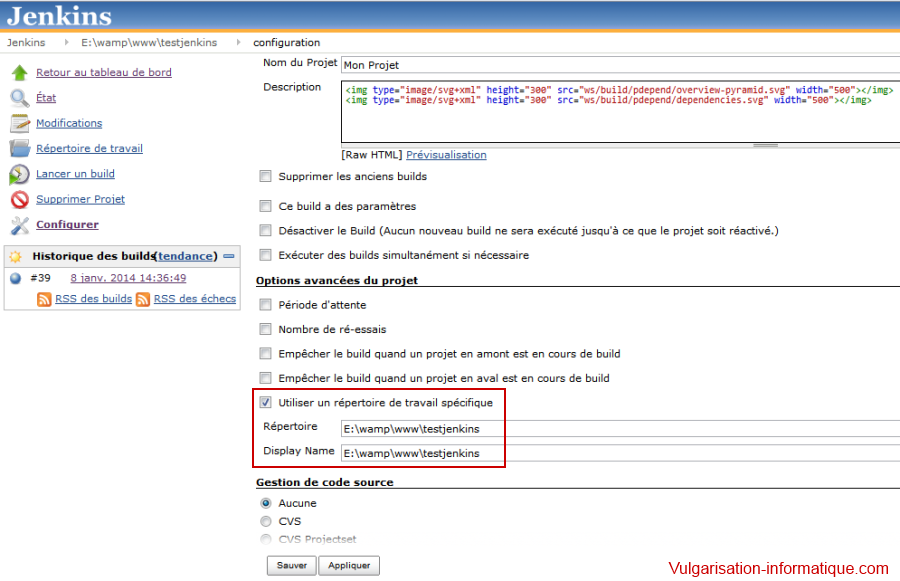Uncheck Utiliser un répertoire de travail spécifique

(x=265, y=402)
